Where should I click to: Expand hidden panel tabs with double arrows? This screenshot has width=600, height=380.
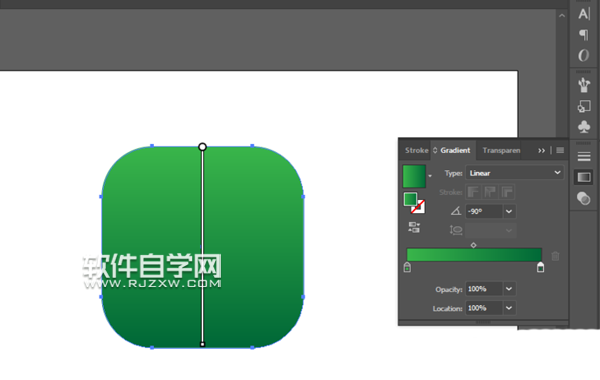[541, 151]
